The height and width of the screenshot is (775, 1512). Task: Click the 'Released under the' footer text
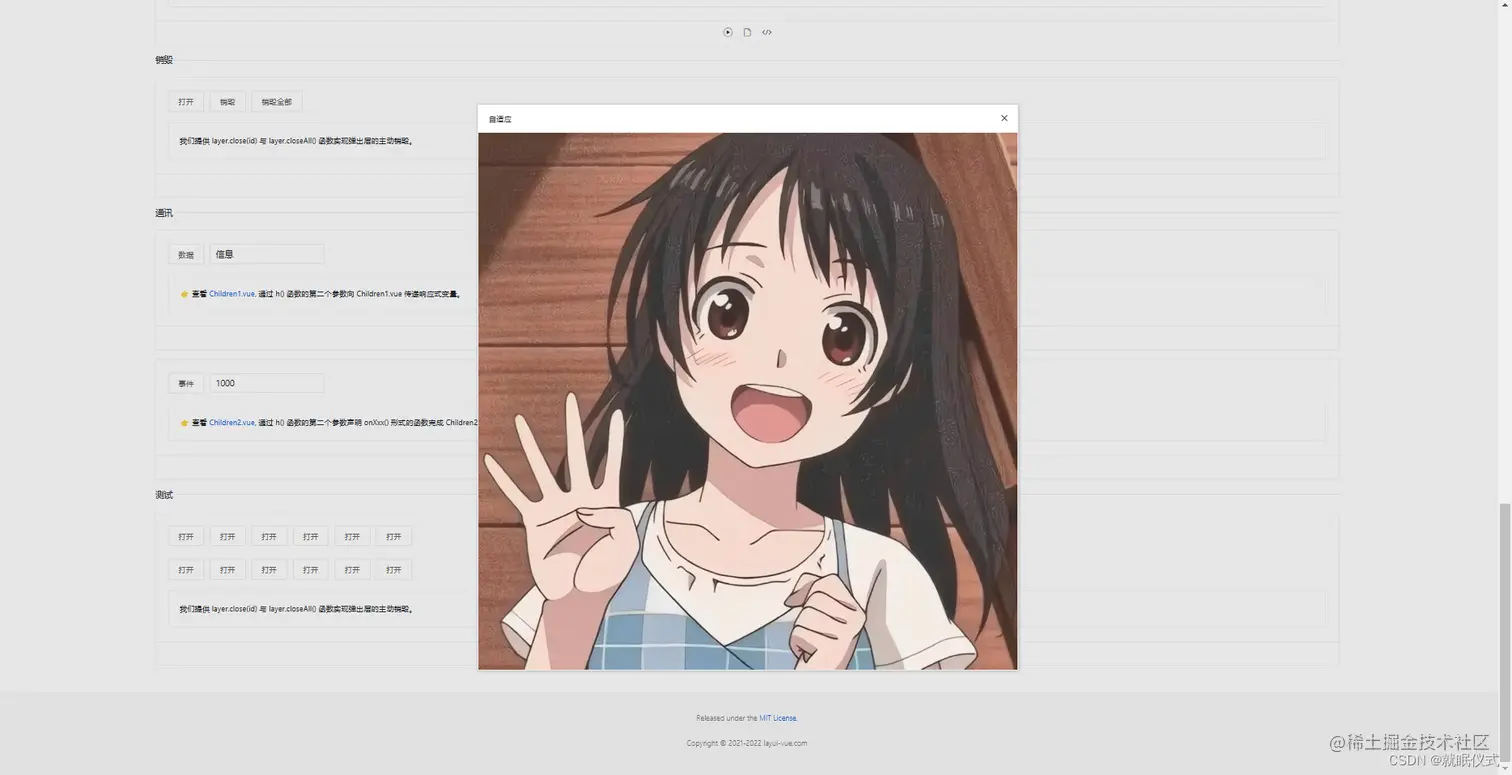[727, 718]
